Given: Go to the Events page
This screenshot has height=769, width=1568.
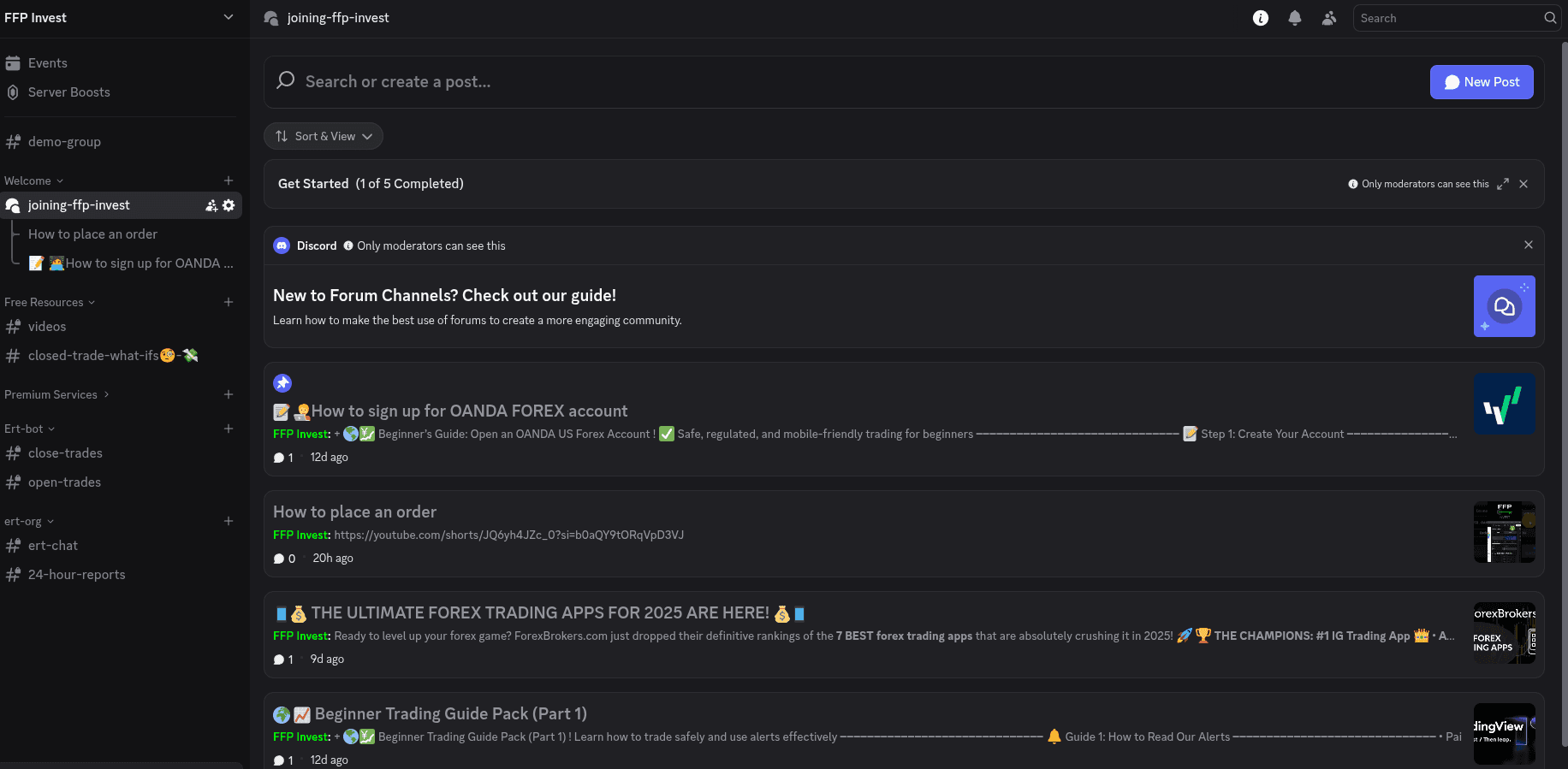Looking at the screenshot, I should [47, 63].
